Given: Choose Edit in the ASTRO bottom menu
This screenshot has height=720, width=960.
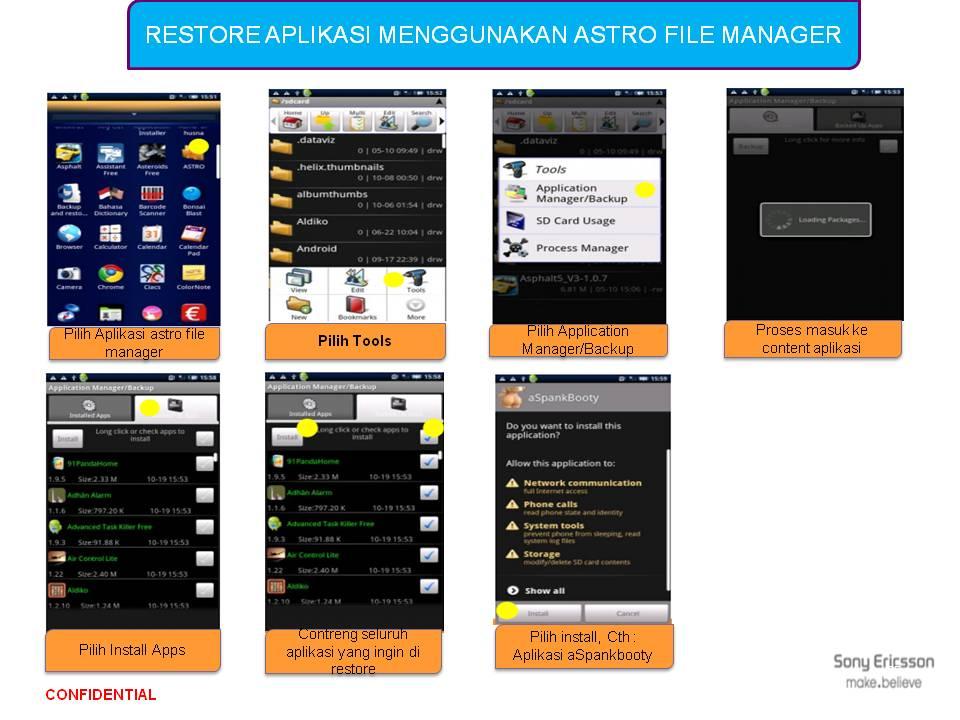Looking at the screenshot, I should coord(358,280).
